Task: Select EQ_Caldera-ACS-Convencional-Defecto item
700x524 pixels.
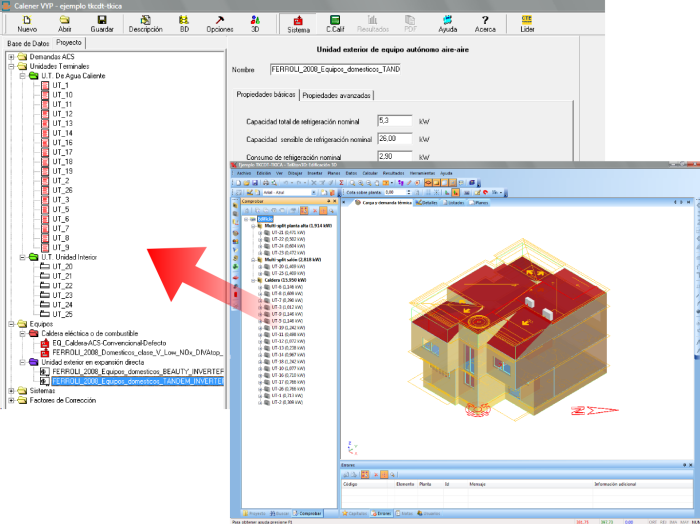Action: tap(109, 343)
